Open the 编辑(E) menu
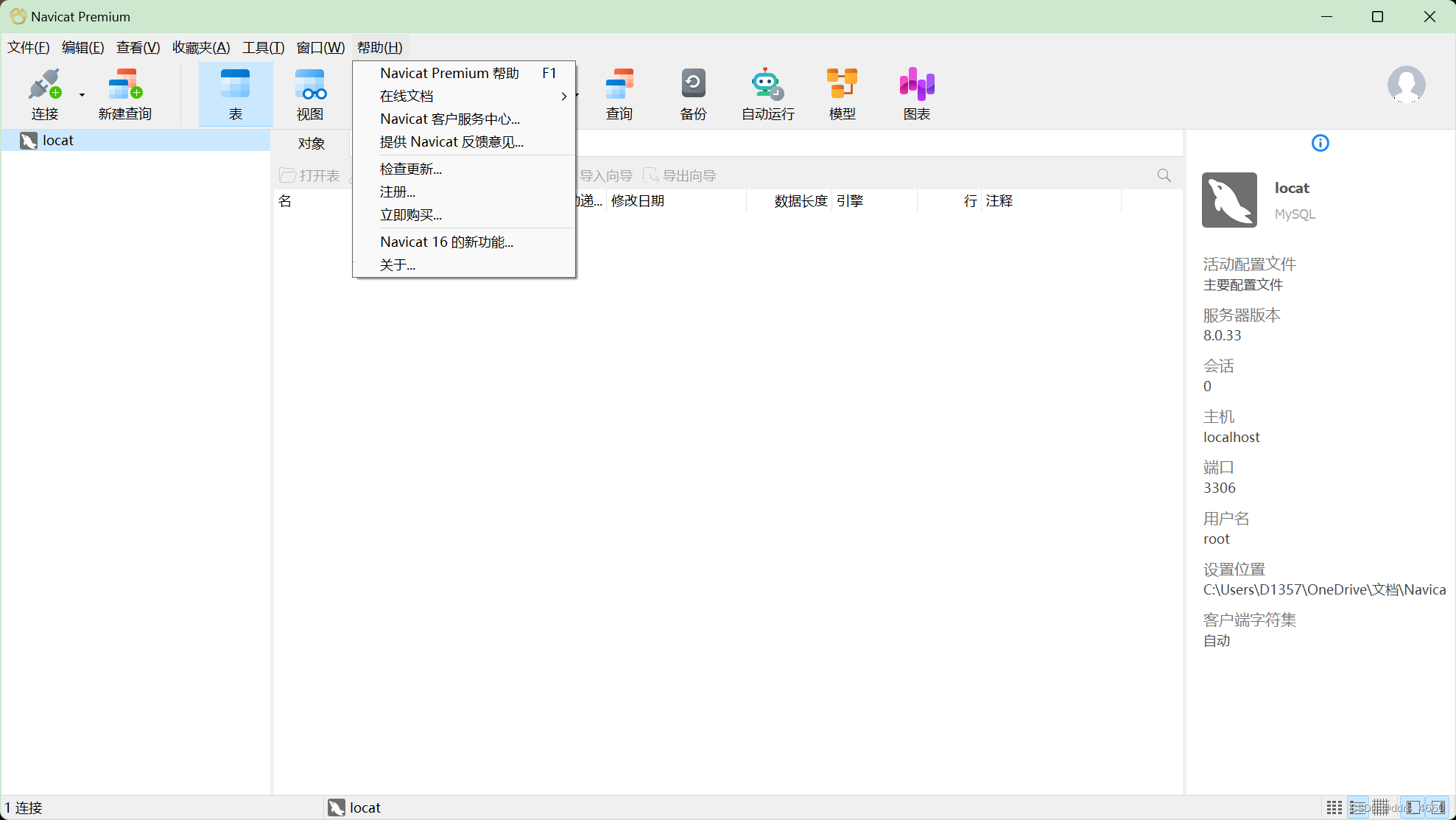1456x820 pixels. click(83, 48)
